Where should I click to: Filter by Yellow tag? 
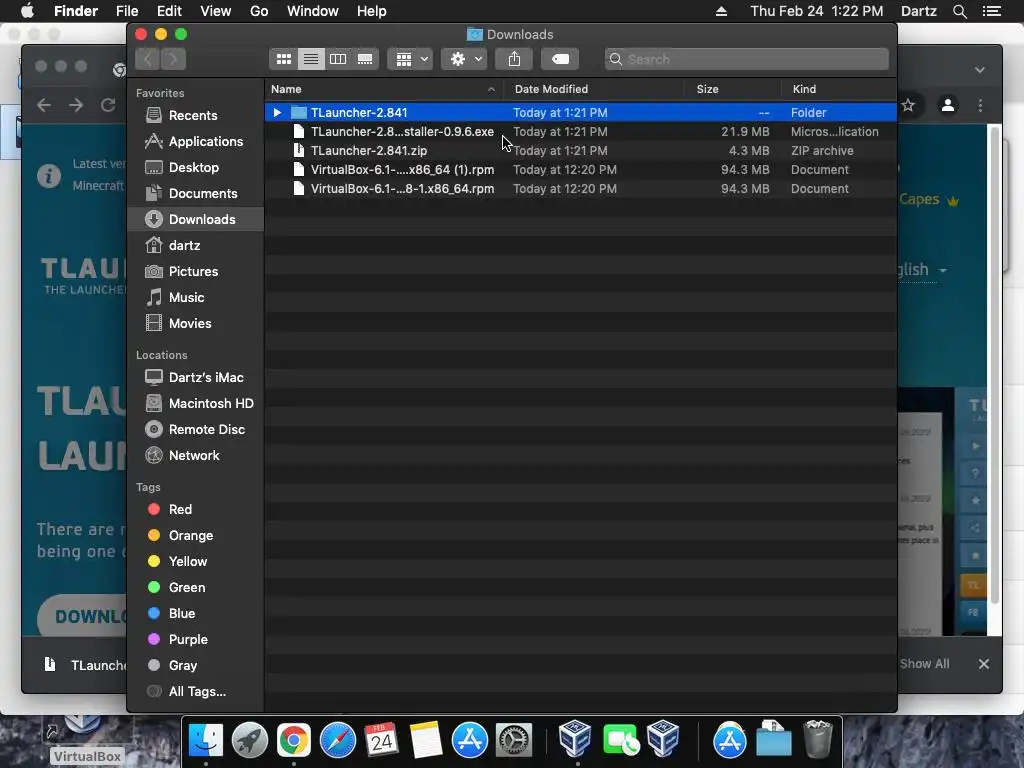coord(195,562)
